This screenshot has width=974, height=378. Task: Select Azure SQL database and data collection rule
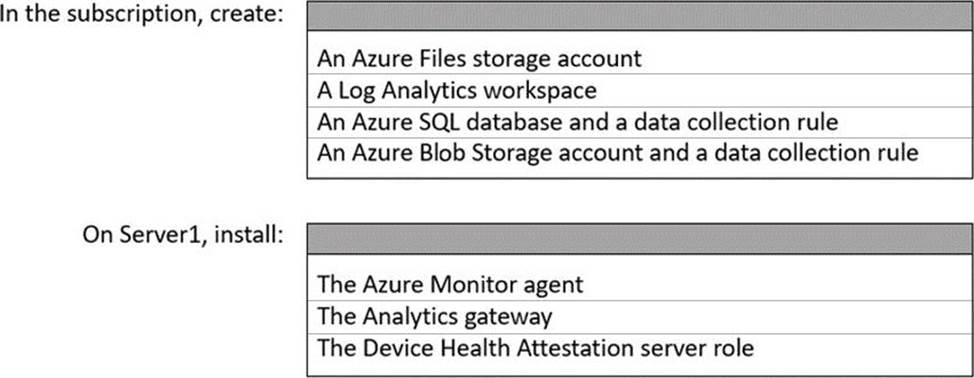tap(640, 122)
